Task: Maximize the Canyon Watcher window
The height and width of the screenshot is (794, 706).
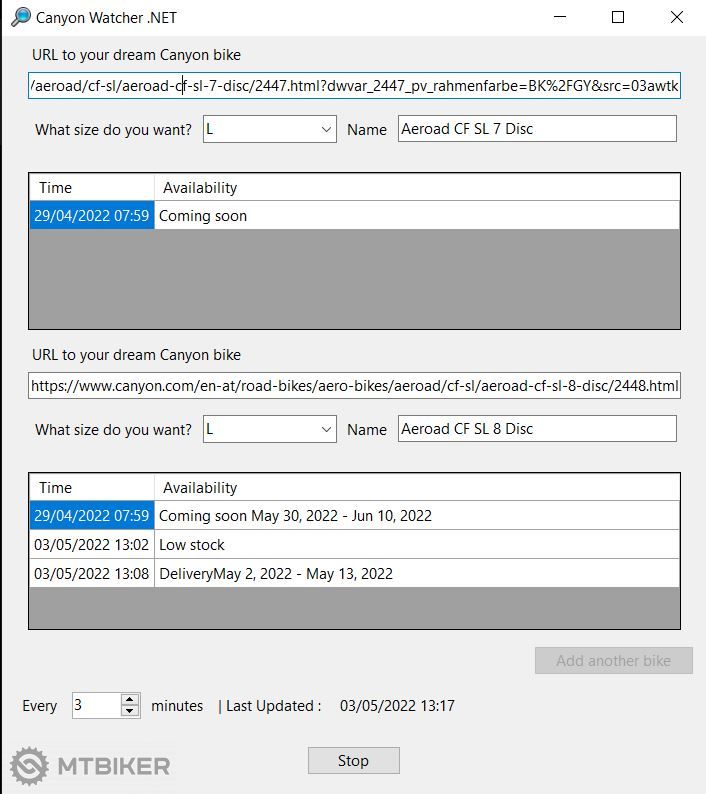Action: point(618,17)
